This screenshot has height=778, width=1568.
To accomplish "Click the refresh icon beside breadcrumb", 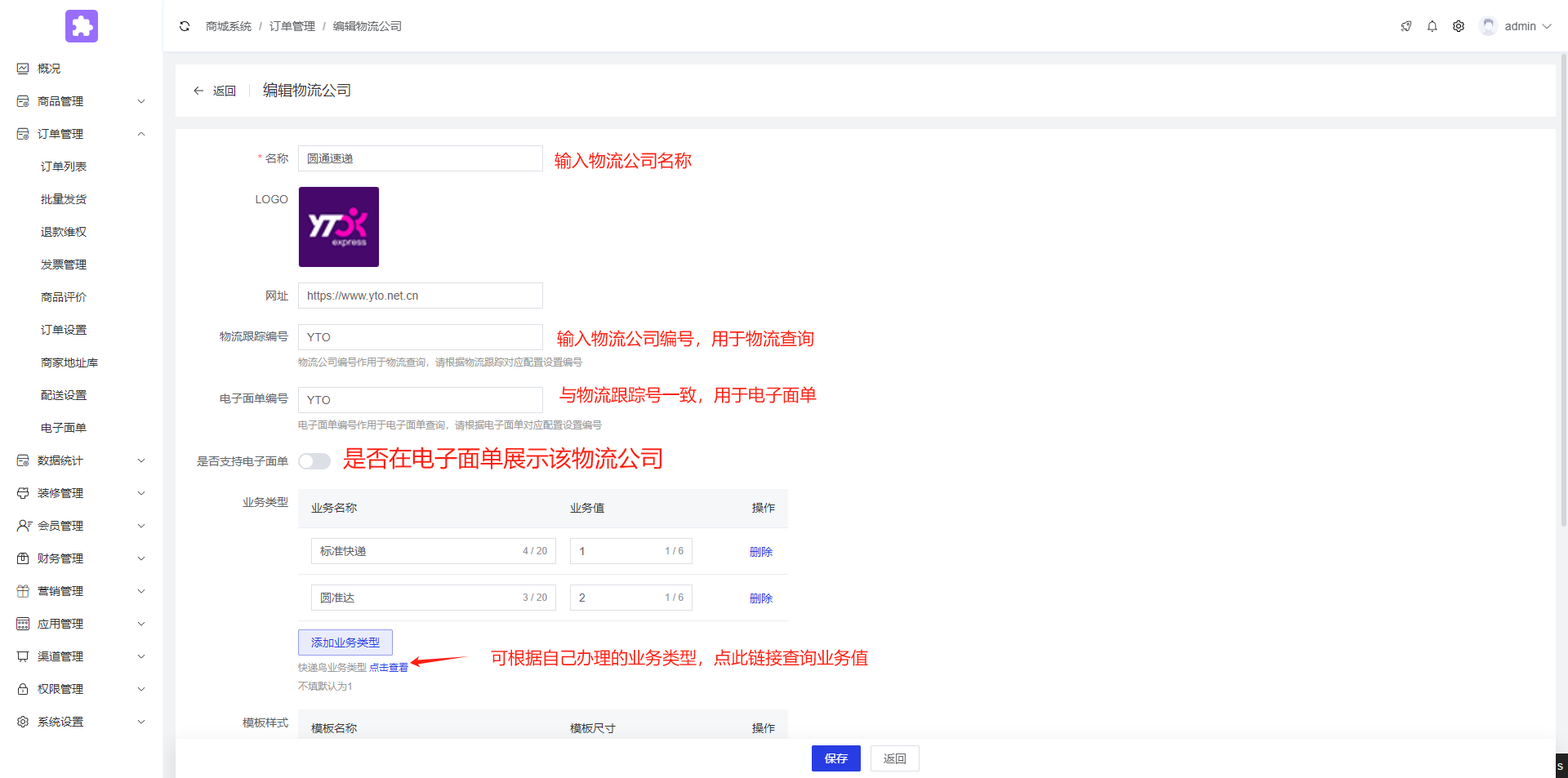I will tap(185, 26).
